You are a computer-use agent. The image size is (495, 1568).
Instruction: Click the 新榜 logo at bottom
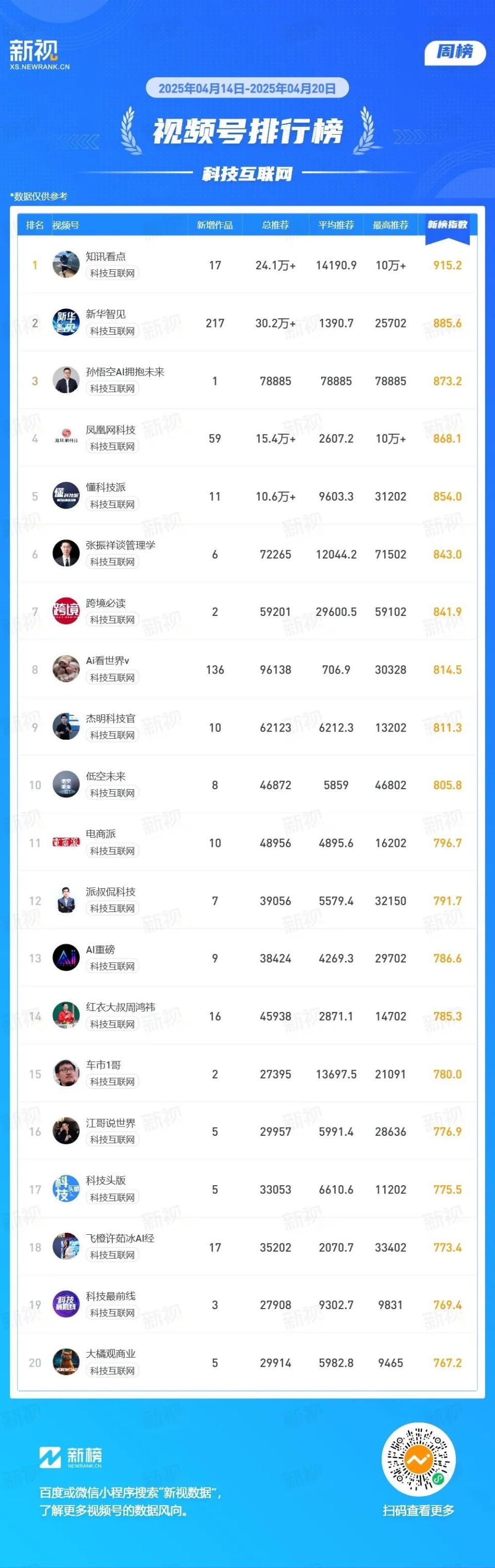[71, 1456]
